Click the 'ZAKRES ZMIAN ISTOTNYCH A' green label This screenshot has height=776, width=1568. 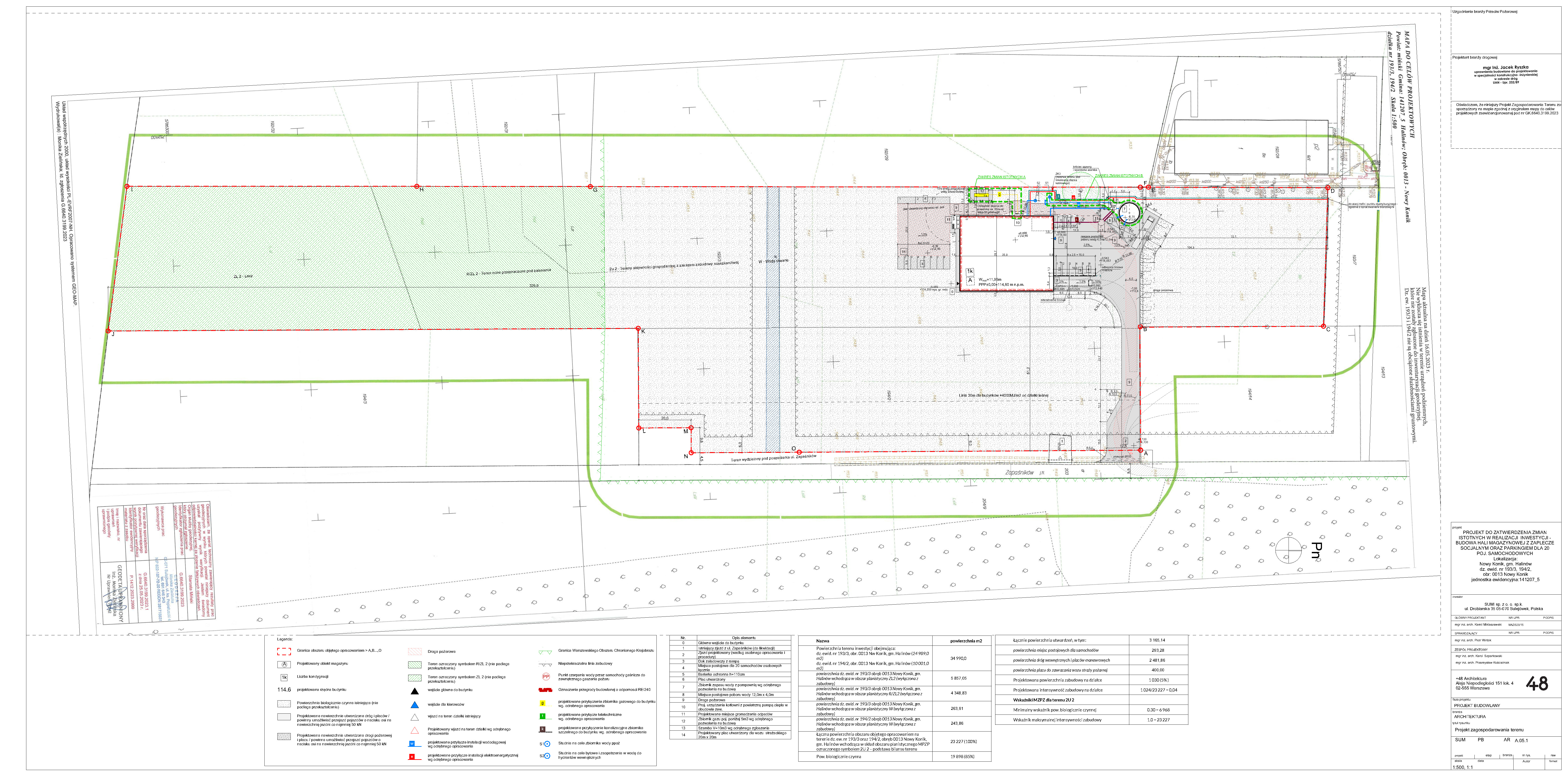(1001, 177)
